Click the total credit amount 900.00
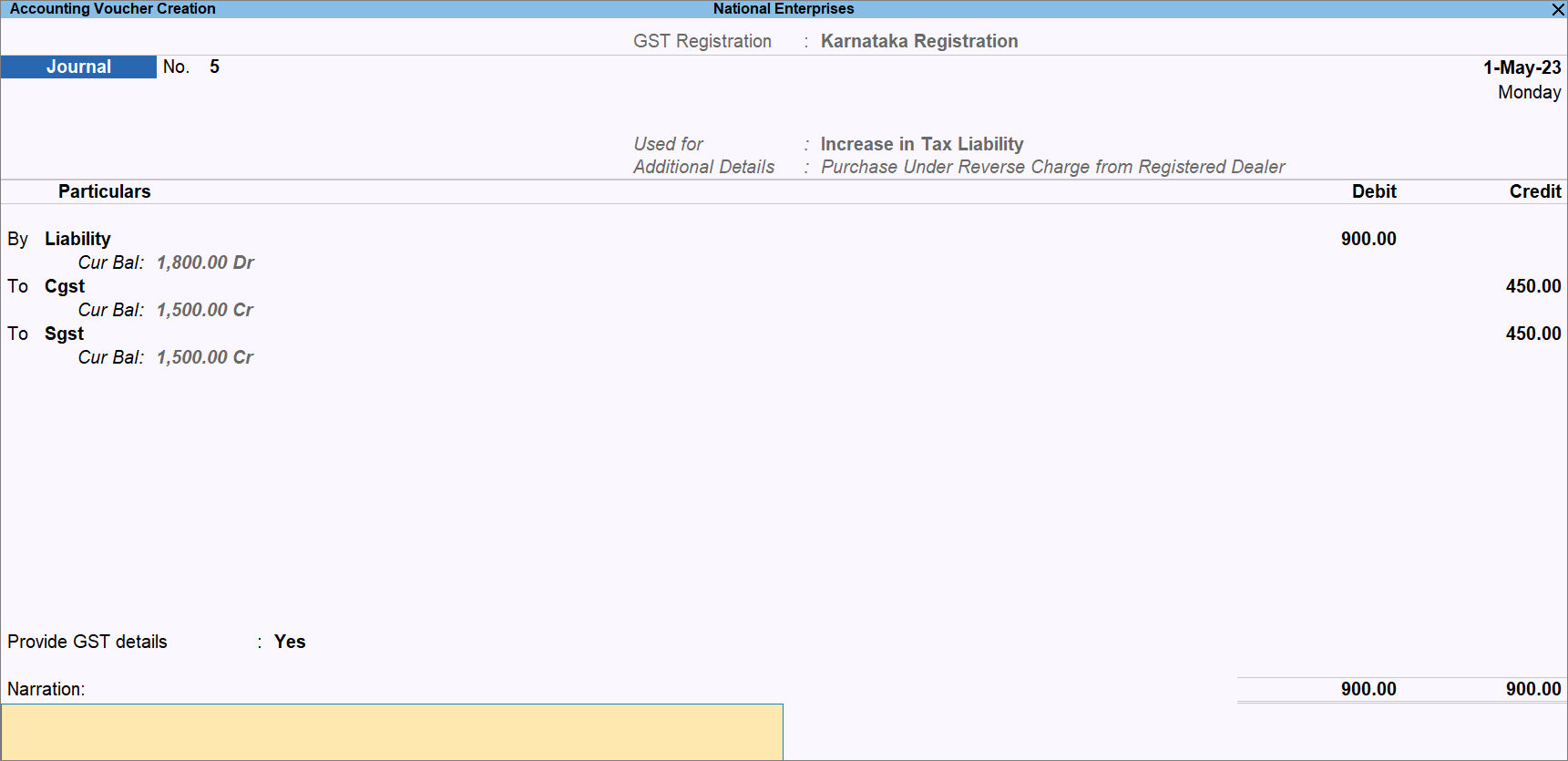 [x=1532, y=689]
